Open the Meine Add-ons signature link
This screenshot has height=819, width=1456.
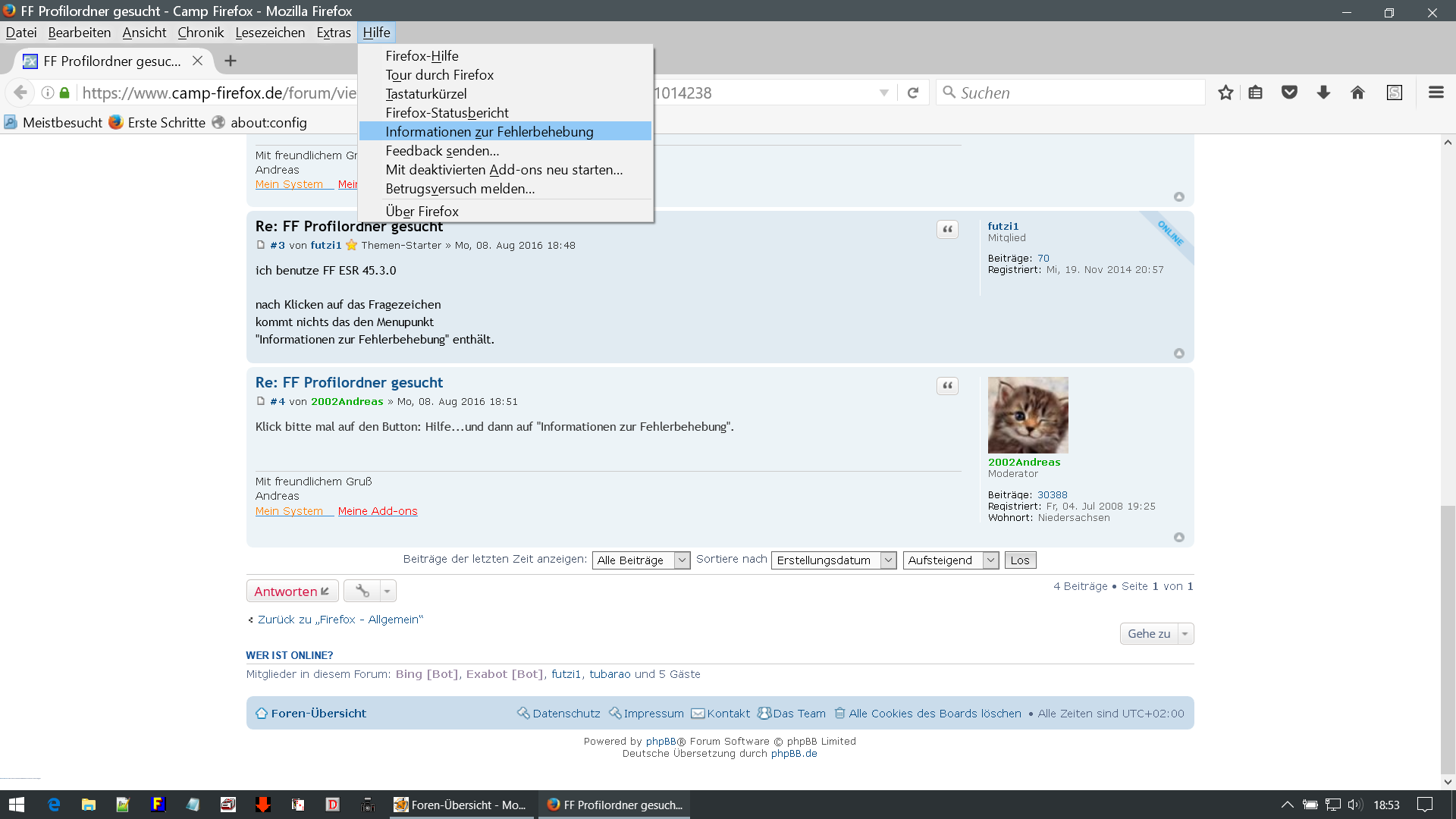(x=378, y=511)
